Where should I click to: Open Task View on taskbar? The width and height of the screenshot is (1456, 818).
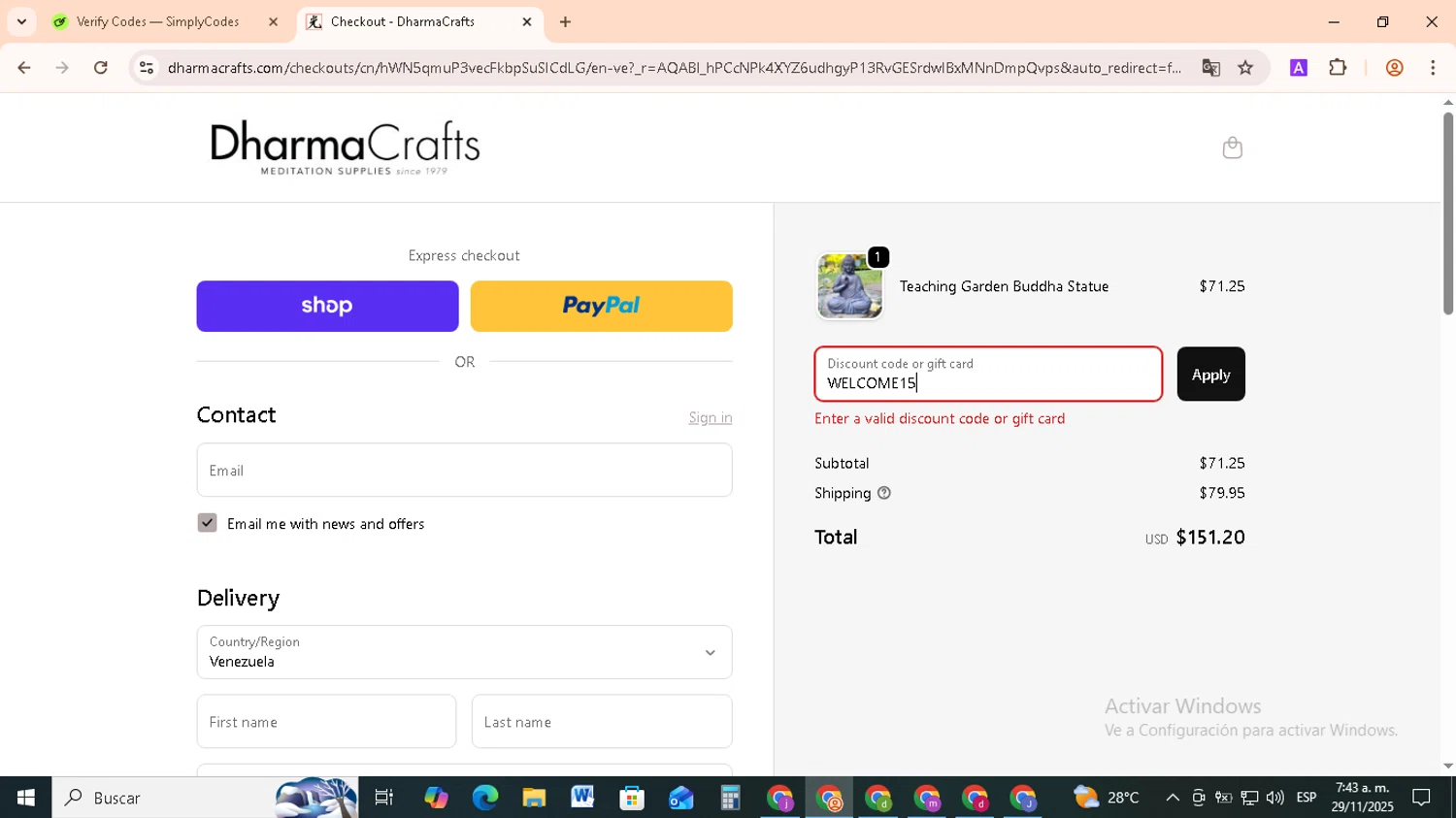click(384, 798)
